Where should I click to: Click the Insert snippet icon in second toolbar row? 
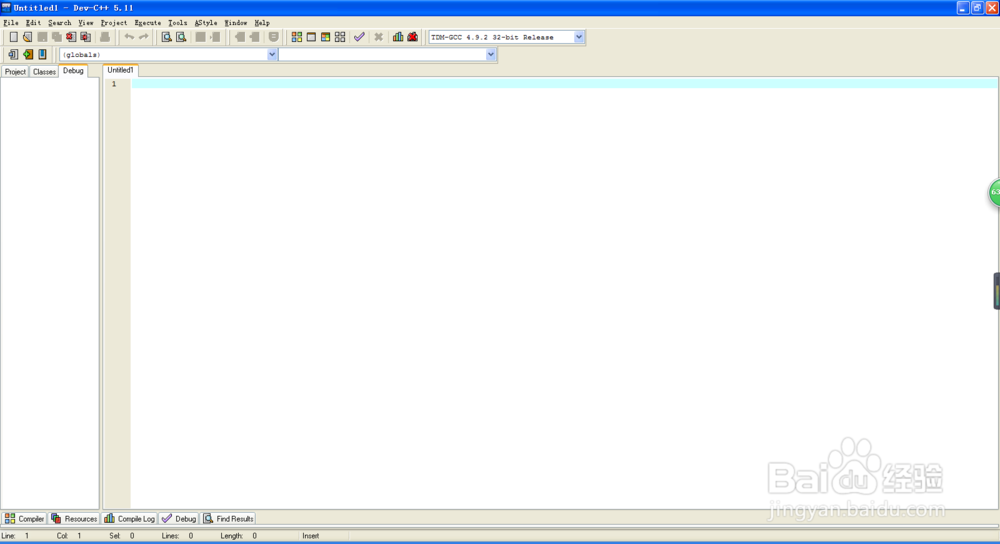pos(13,54)
